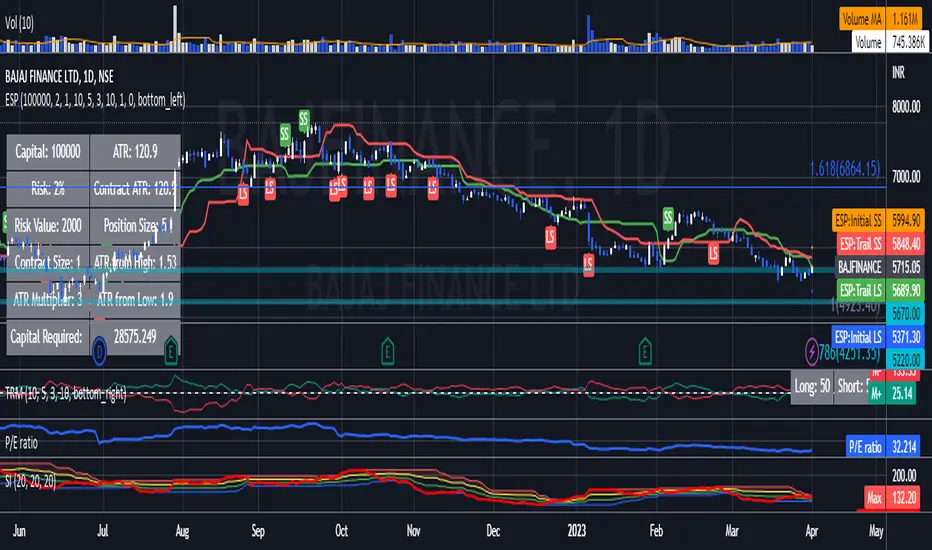Click the 7000.00 price axis label
The width and height of the screenshot is (932, 550).
pos(906,177)
